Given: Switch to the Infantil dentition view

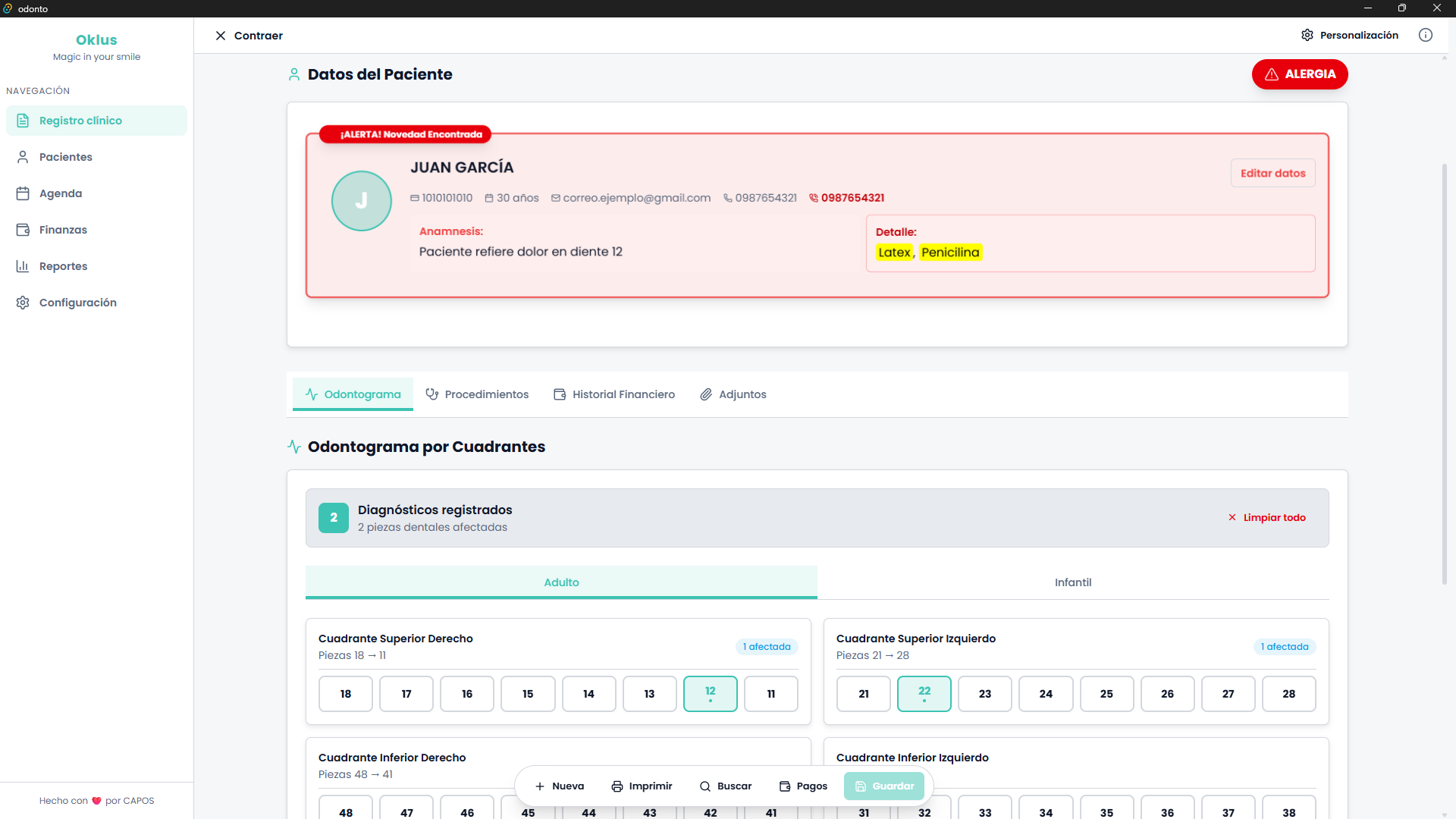Looking at the screenshot, I should [1073, 582].
